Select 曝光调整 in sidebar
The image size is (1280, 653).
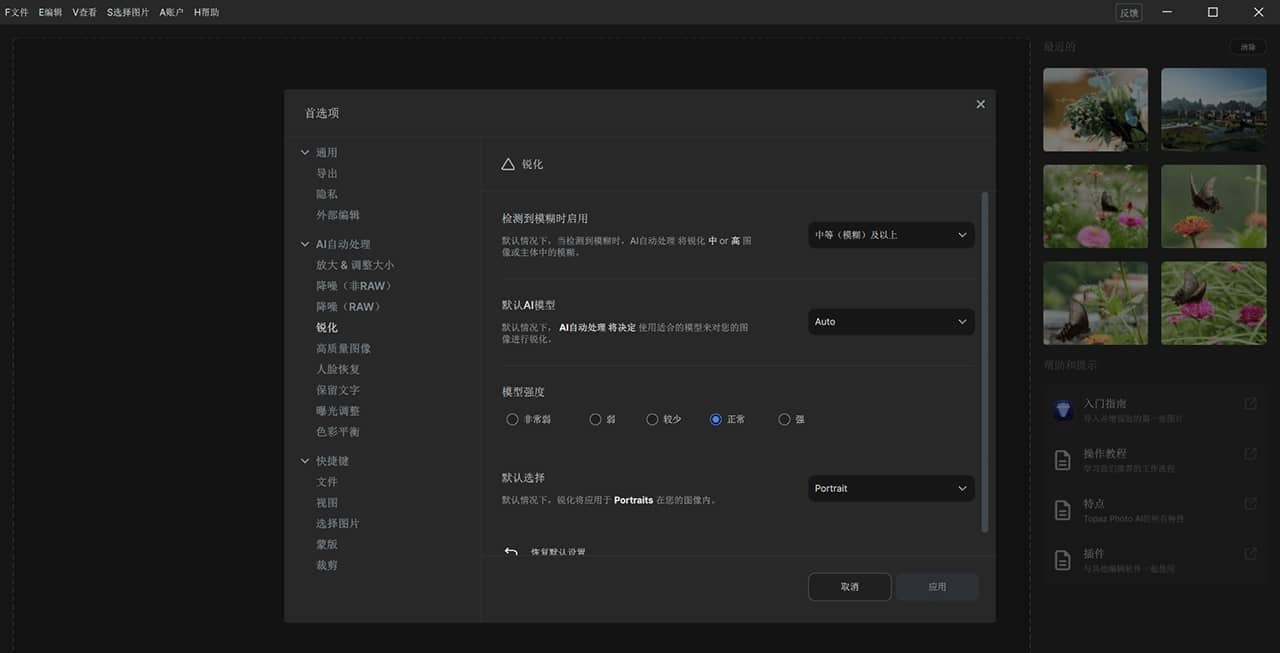tap(338, 411)
